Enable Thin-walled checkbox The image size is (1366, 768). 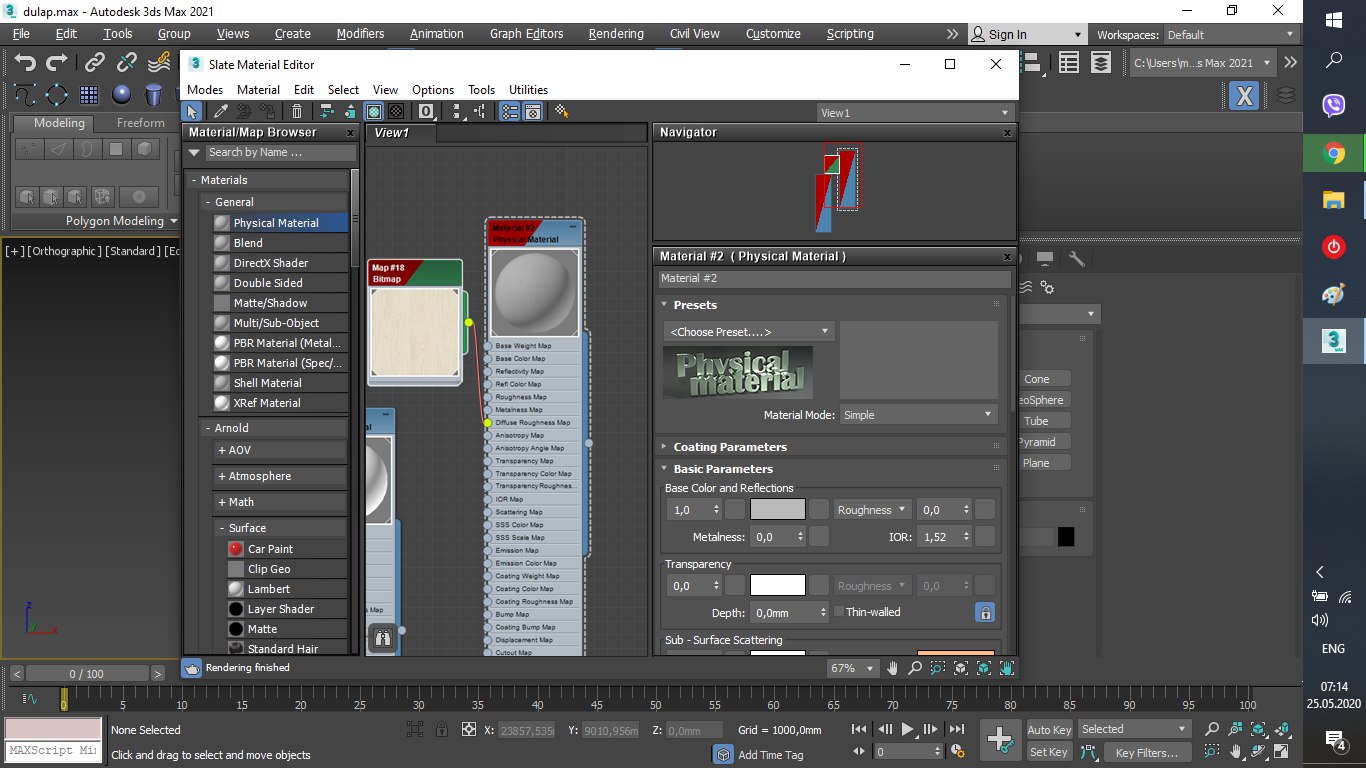coord(839,612)
